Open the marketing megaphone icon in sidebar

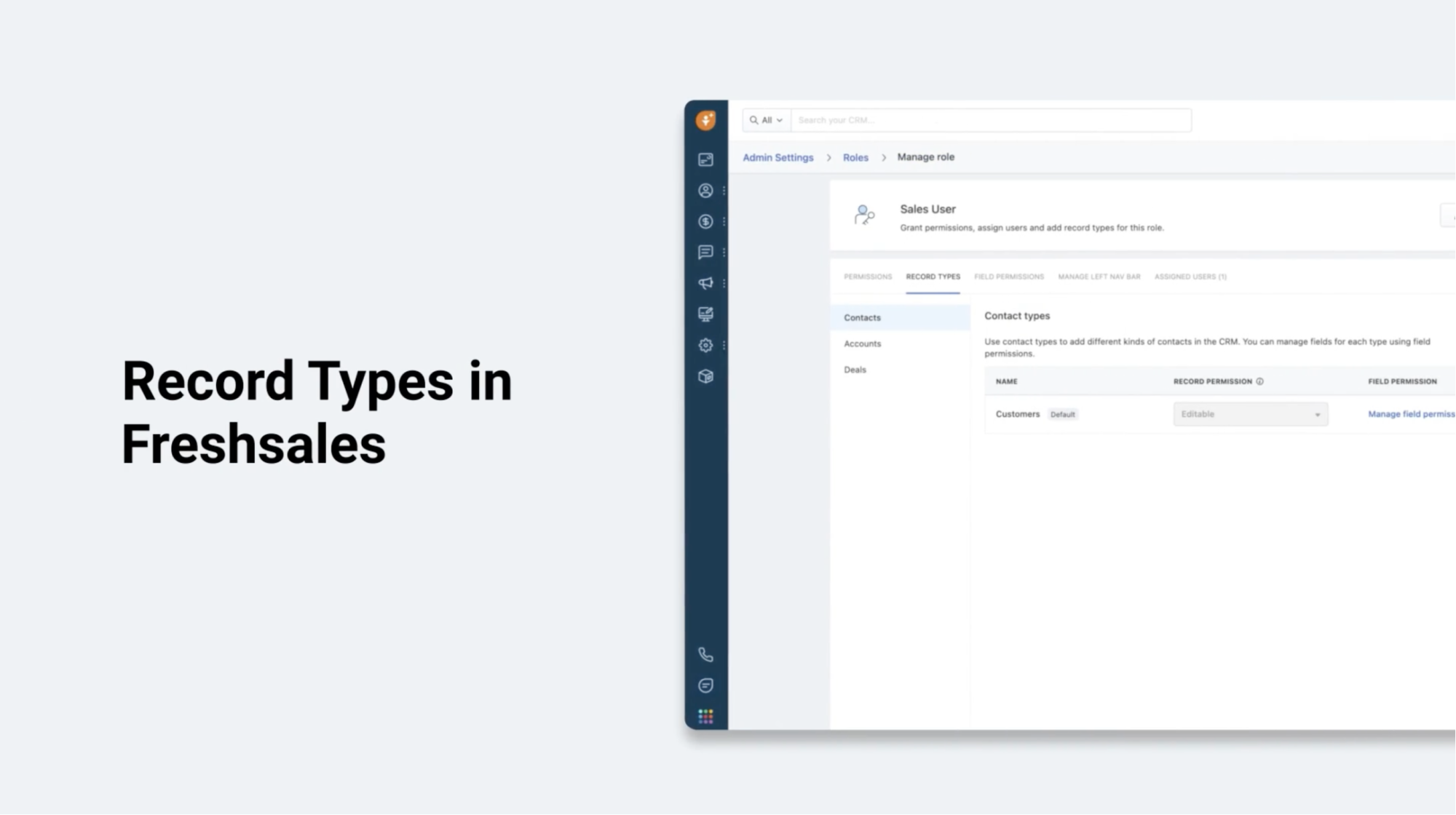tap(705, 283)
